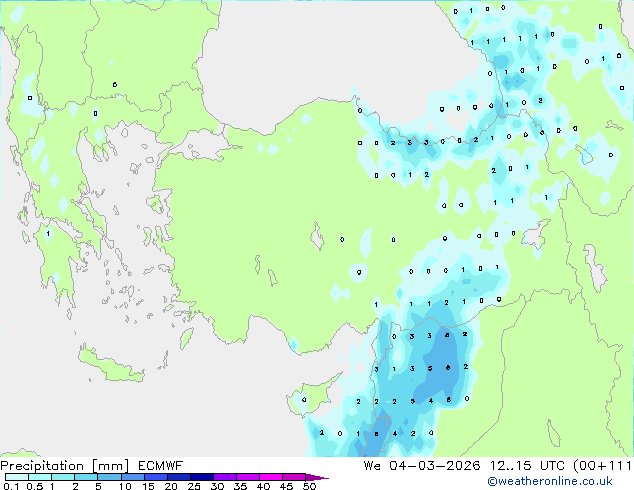The image size is (634, 490).
Task: Choose the 40–45 mm magenta legend swatch
Action: 271,477
